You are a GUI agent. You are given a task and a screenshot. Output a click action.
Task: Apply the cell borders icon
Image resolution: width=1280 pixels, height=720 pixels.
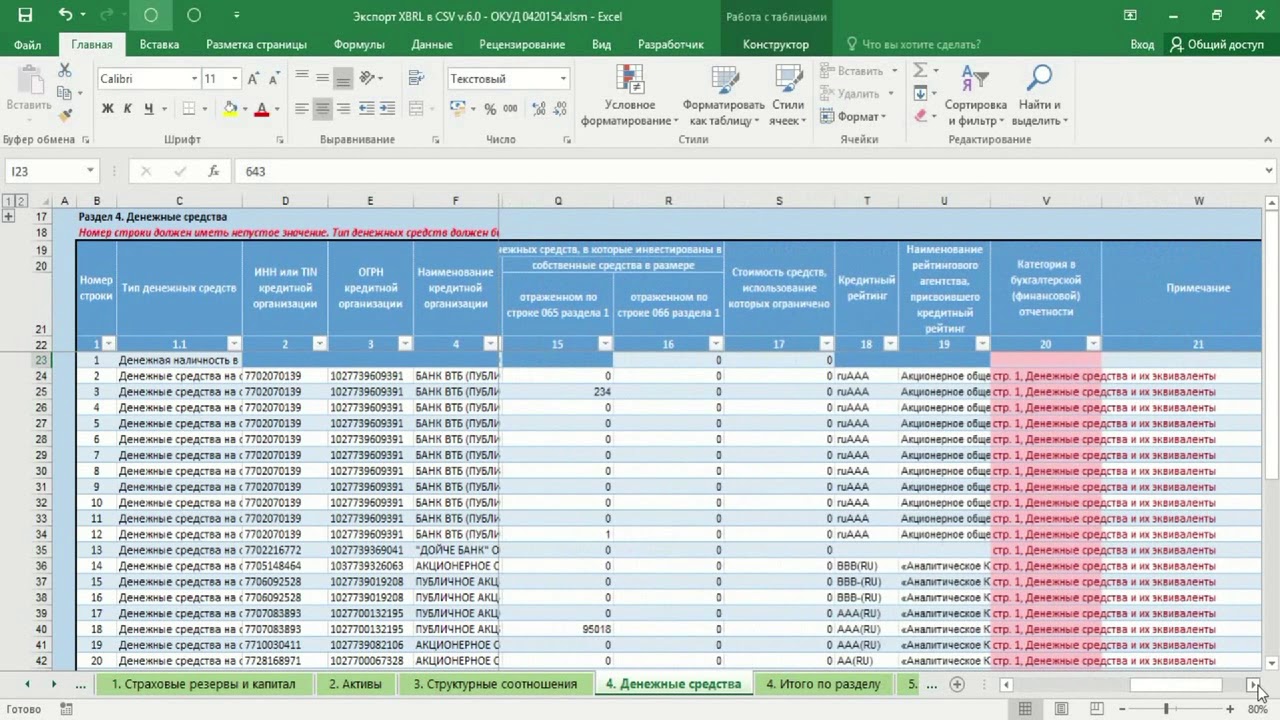click(x=189, y=109)
